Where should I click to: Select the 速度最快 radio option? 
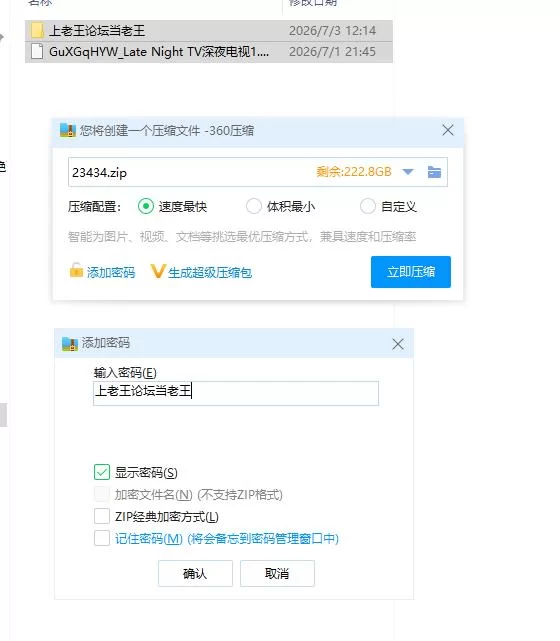pos(146,206)
